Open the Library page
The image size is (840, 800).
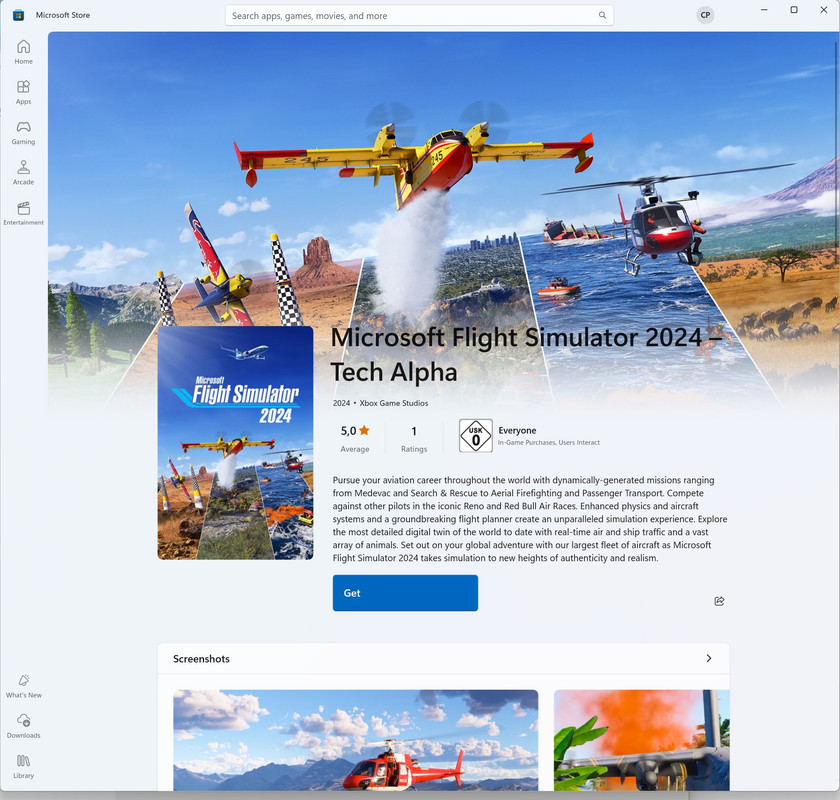(24, 766)
